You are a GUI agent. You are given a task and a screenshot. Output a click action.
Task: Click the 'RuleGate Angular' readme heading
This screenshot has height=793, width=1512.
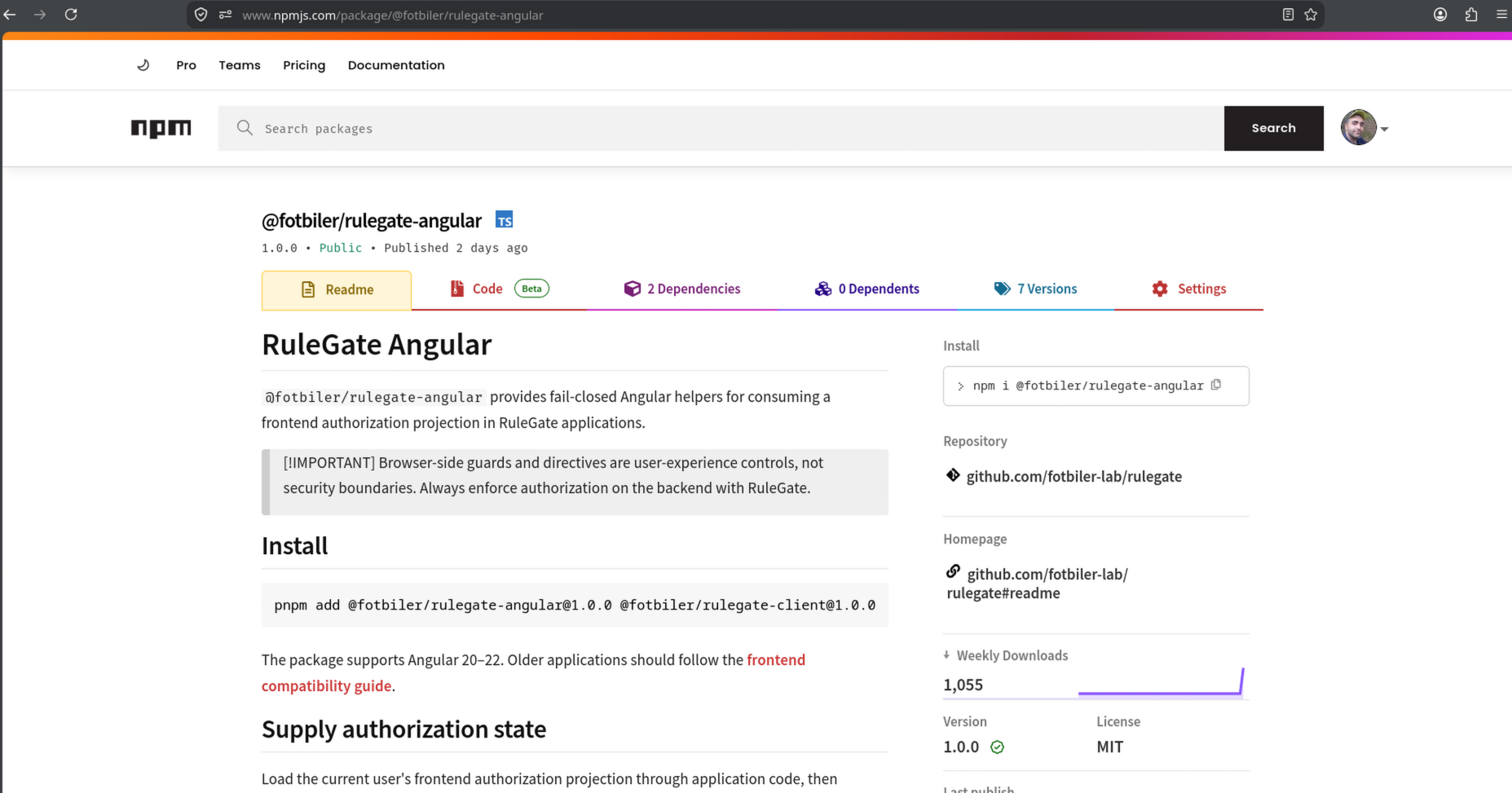pos(377,345)
